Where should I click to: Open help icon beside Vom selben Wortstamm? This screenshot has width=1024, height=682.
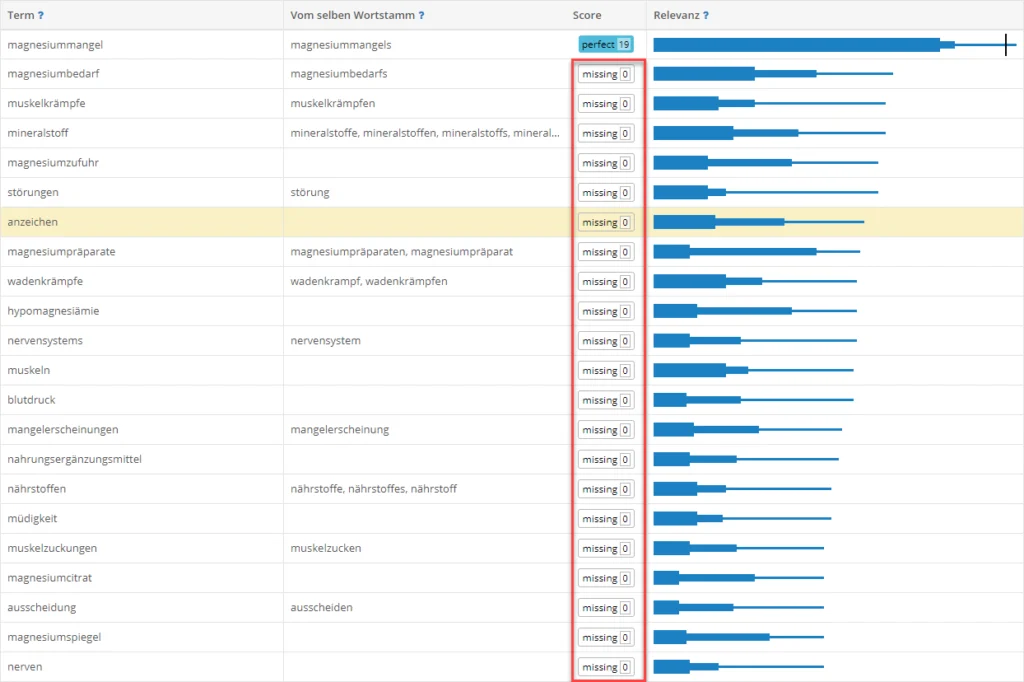coord(421,16)
